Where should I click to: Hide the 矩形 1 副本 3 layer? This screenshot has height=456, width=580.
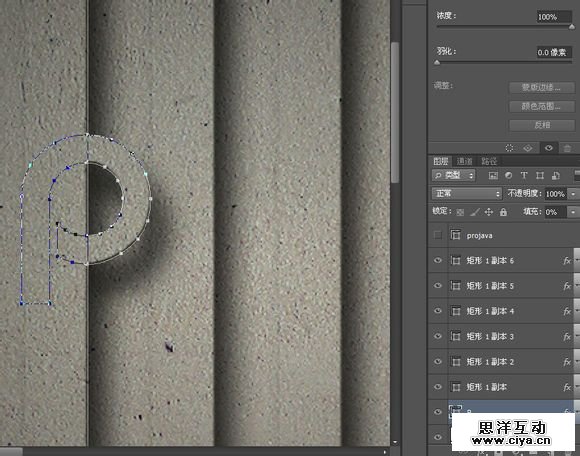click(438, 336)
